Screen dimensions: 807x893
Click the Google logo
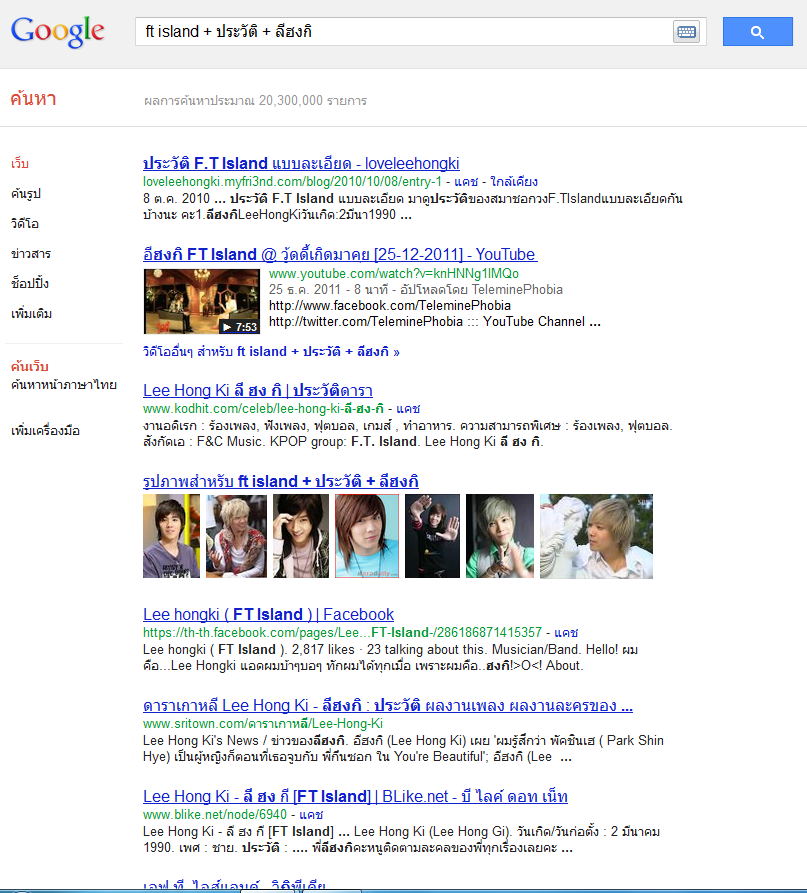coord(58,31)
